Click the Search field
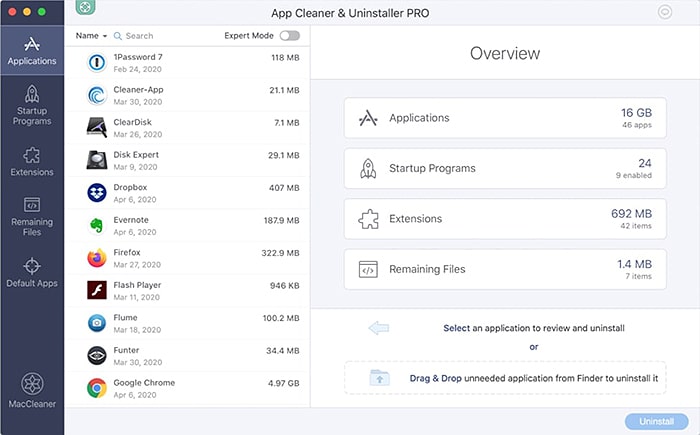 pyautogui.click(x=139, y=36)
